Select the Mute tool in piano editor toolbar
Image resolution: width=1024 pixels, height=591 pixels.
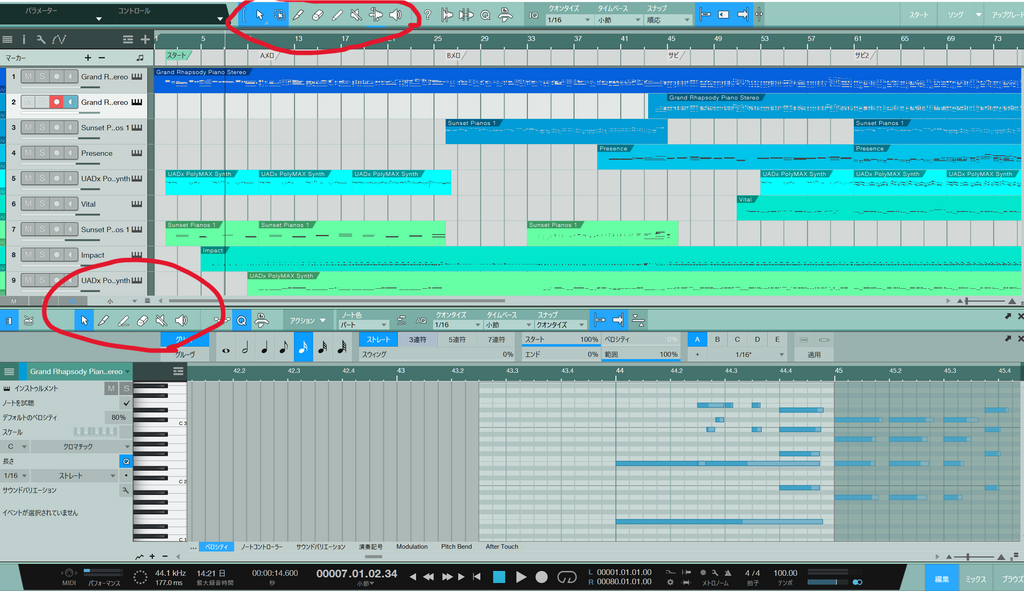coord(161,321)
